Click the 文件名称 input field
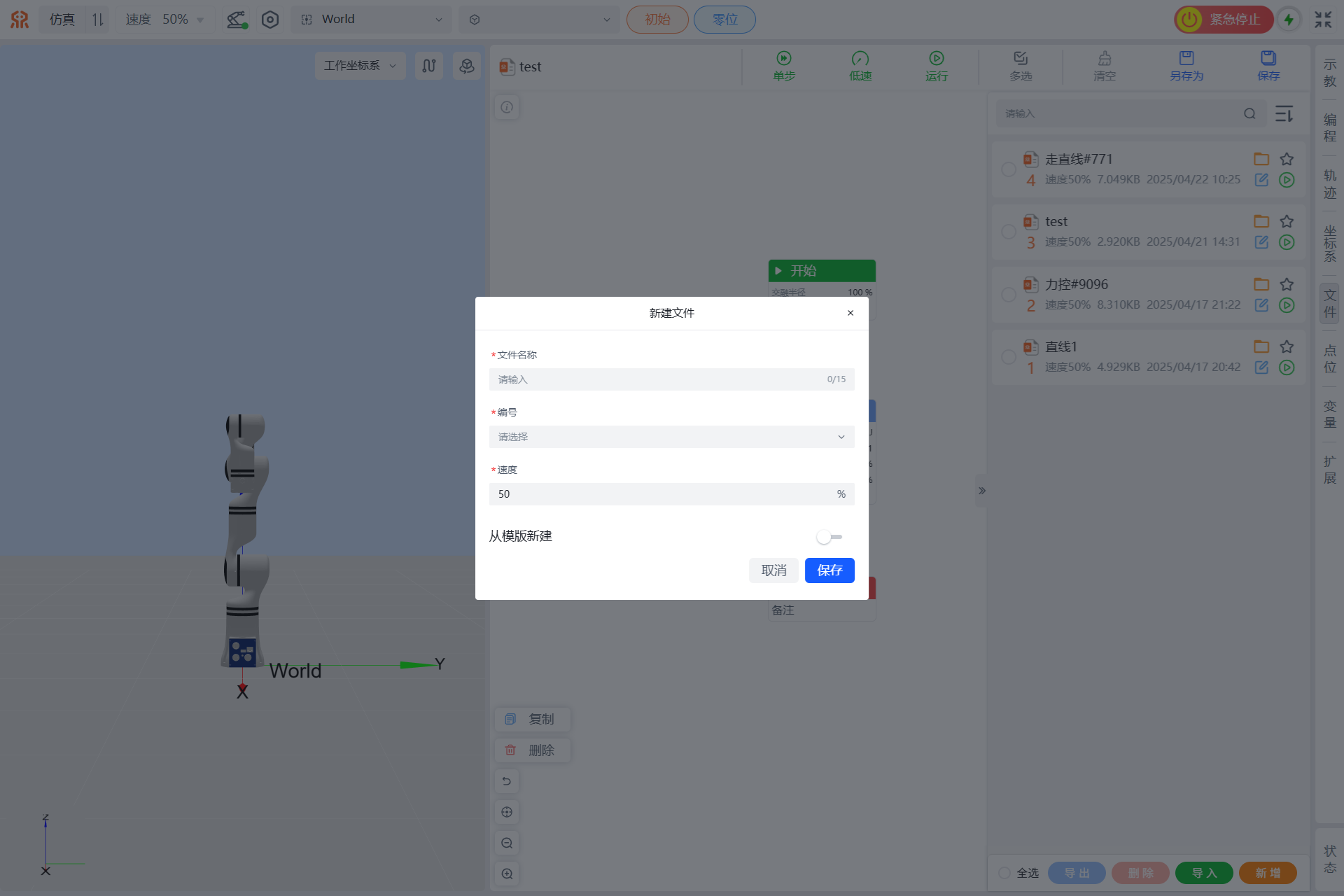This screenshot has height=896, width=1344. 658,379
